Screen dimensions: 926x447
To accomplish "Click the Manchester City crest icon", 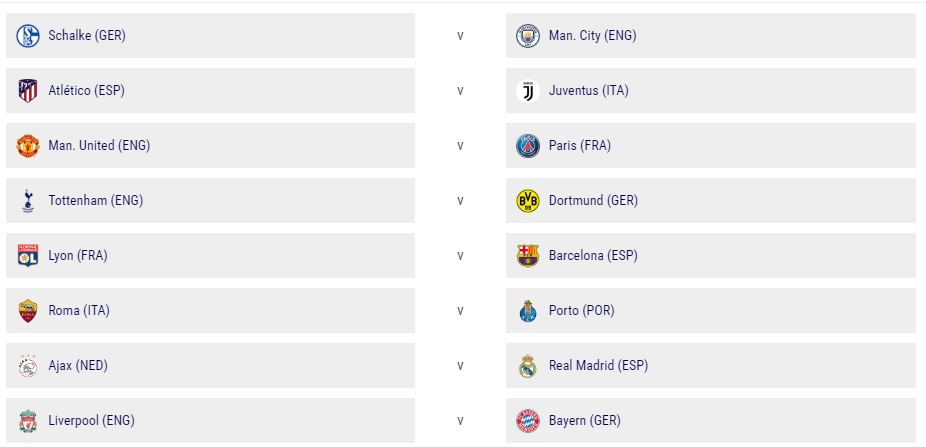I will 527,36.
